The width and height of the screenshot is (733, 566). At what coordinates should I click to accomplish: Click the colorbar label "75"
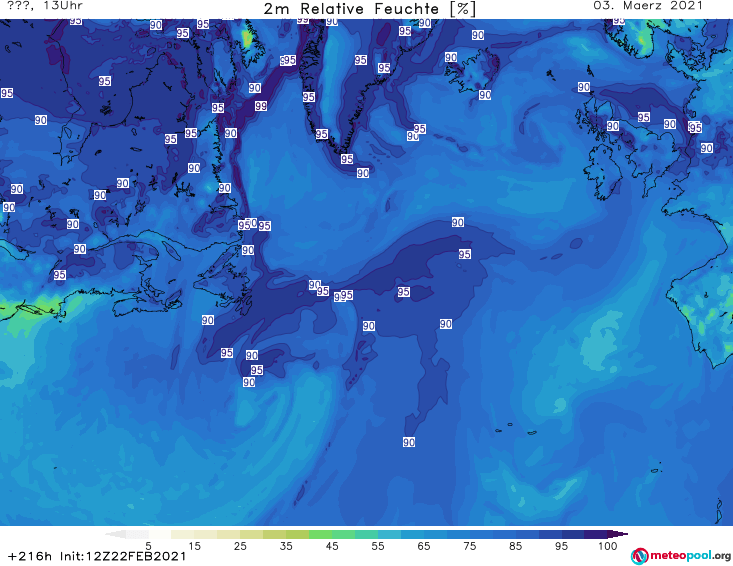(469, 545)
